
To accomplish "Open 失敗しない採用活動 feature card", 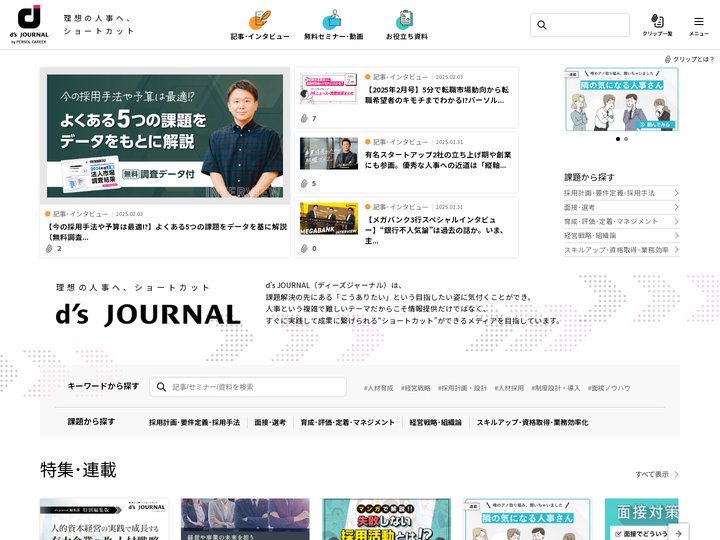I will (386, 519).
